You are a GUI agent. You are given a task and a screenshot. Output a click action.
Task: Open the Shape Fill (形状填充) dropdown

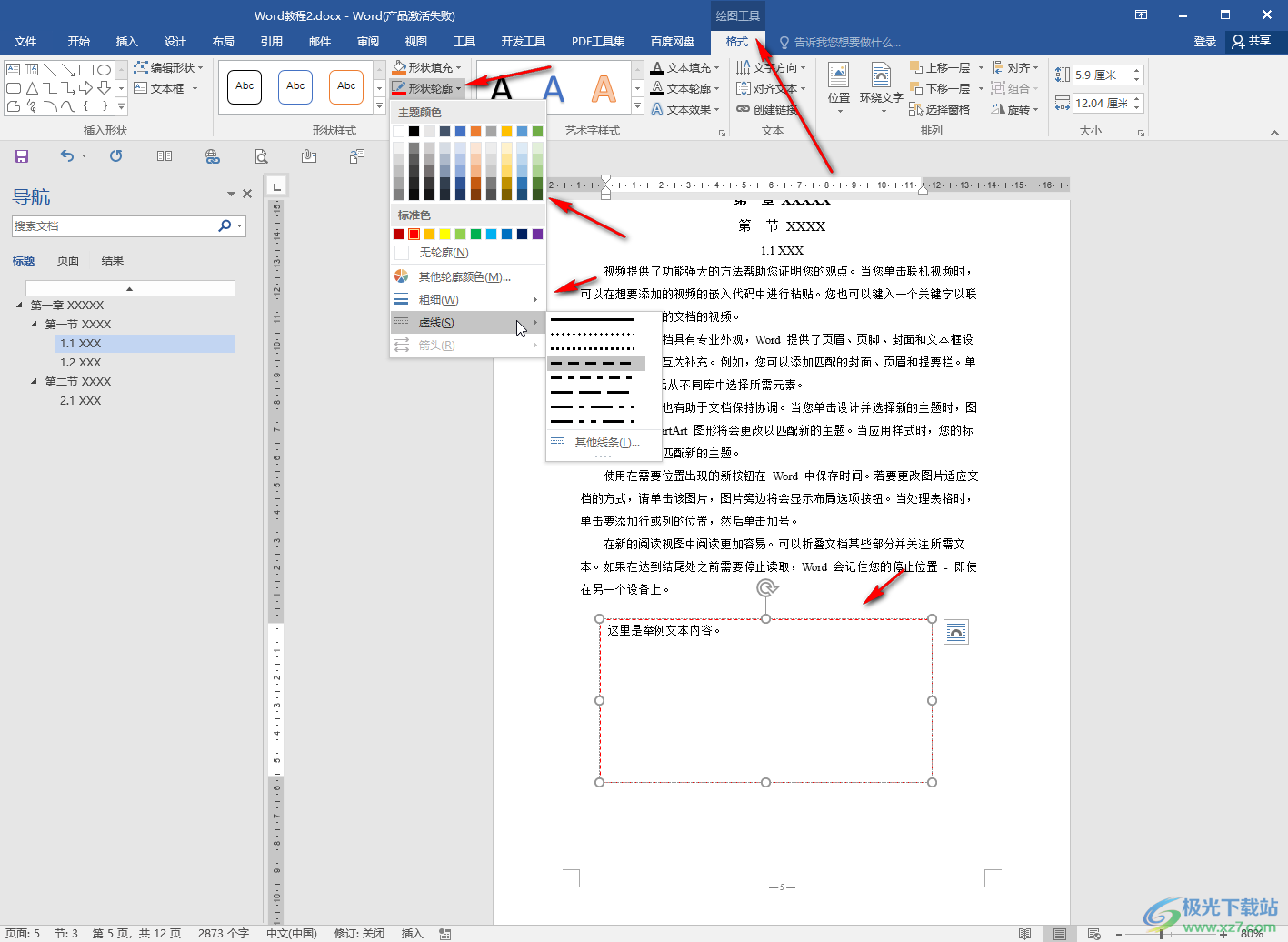[x=459, y=67]
